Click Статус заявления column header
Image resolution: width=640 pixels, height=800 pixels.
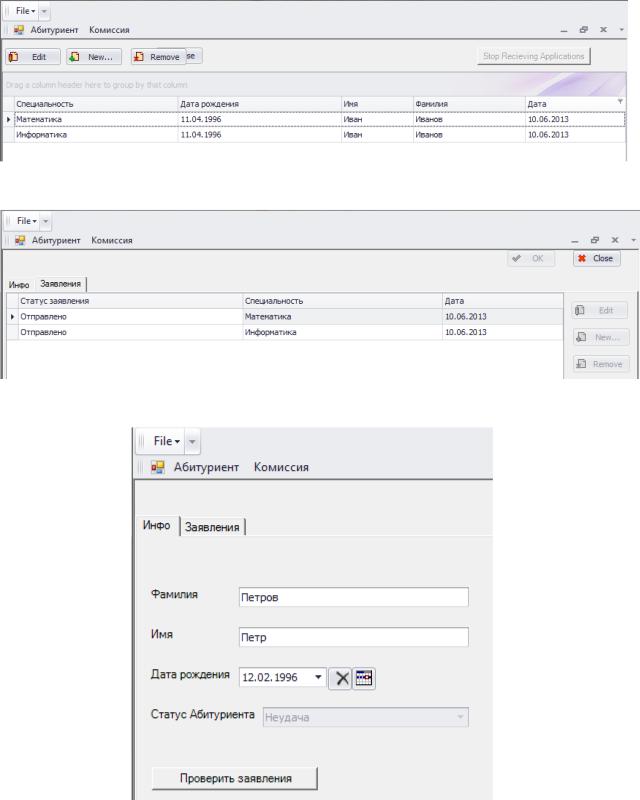pos(130,301)
